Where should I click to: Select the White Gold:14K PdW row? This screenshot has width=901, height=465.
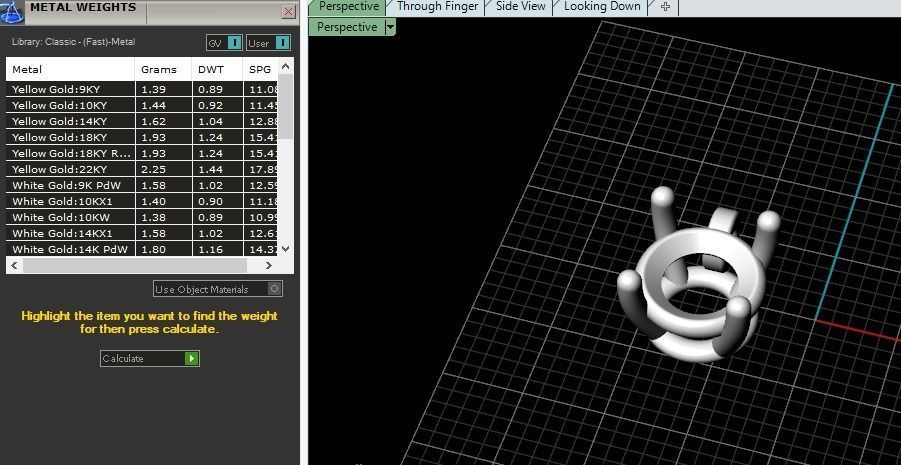[x=142, y=249]
